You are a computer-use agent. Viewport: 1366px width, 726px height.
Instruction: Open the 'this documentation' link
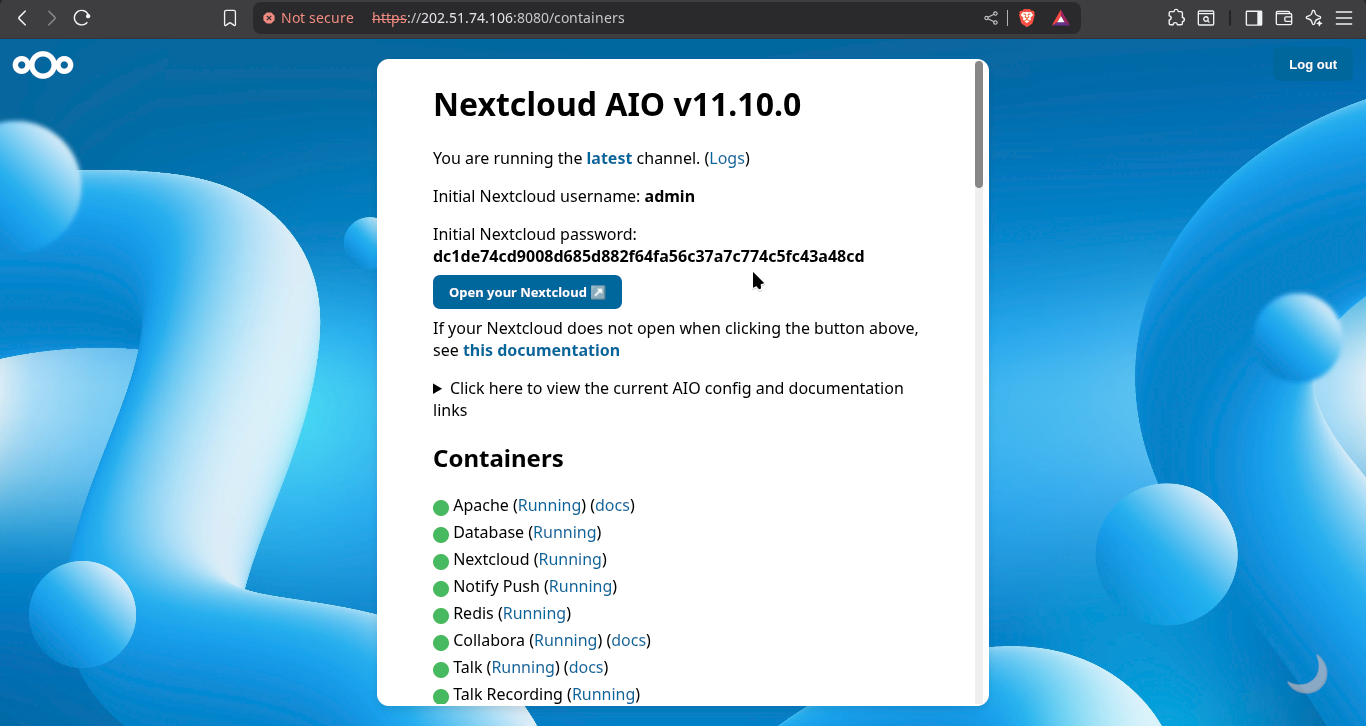coord(541,350)
